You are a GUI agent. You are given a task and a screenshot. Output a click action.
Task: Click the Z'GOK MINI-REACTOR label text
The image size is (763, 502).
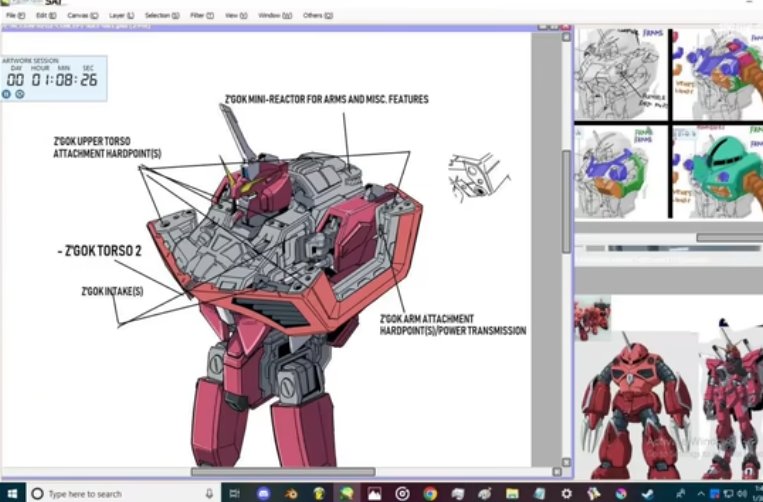tap(327, 99)
